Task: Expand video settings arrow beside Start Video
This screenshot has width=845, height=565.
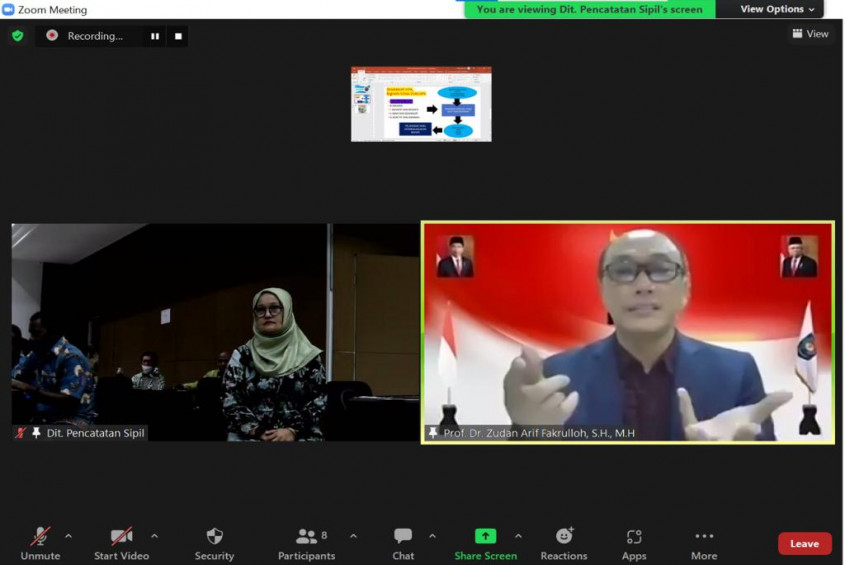Action: [x=154, y=536]
